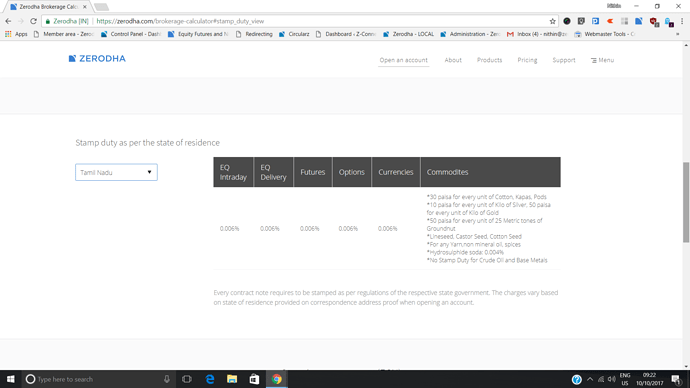Click the Currencies column header
Viewport: 690px width, 388px height.
coord(396,172)
